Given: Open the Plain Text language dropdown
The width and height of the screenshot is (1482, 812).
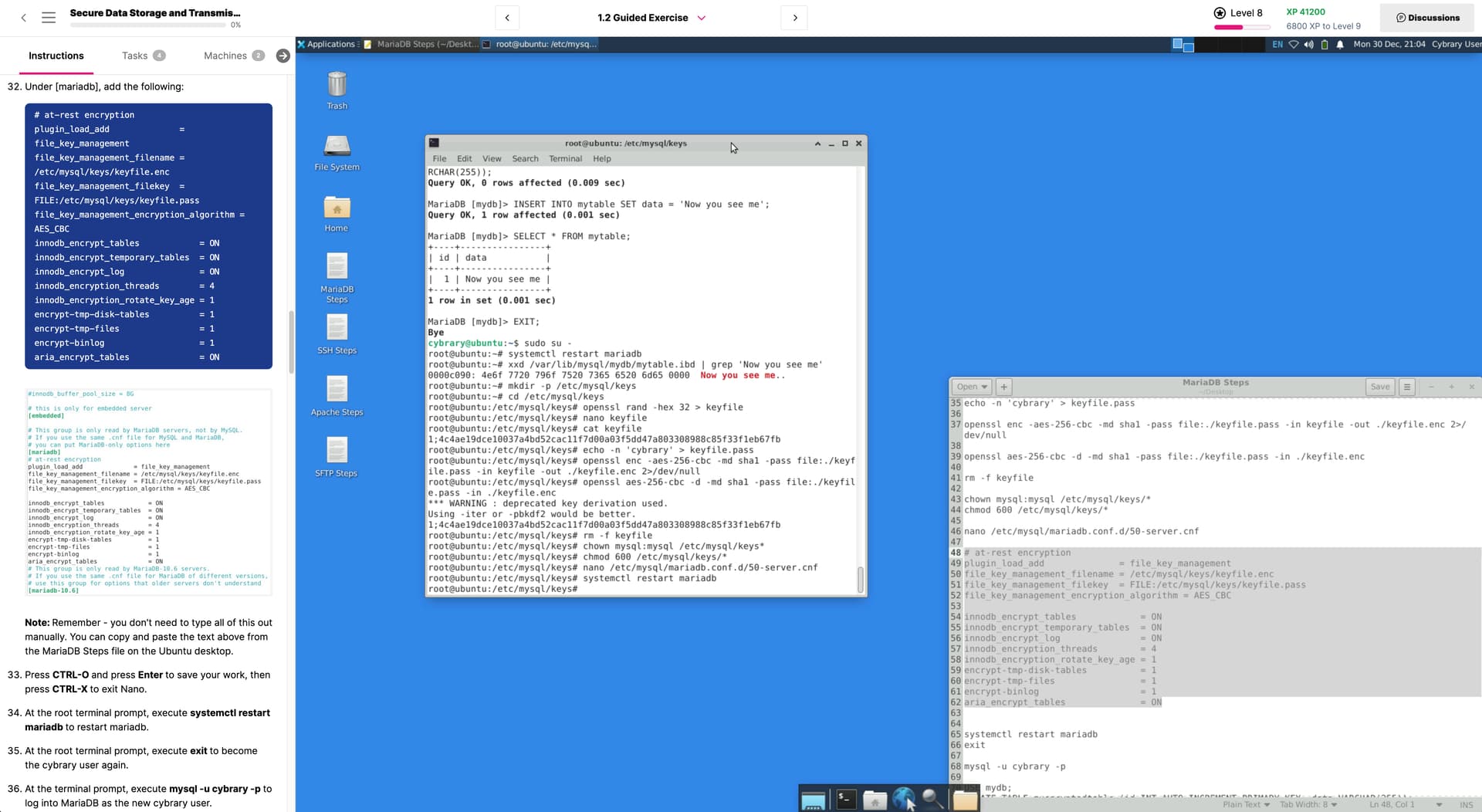Looking at the screenshot, I should click(1246, 804).
